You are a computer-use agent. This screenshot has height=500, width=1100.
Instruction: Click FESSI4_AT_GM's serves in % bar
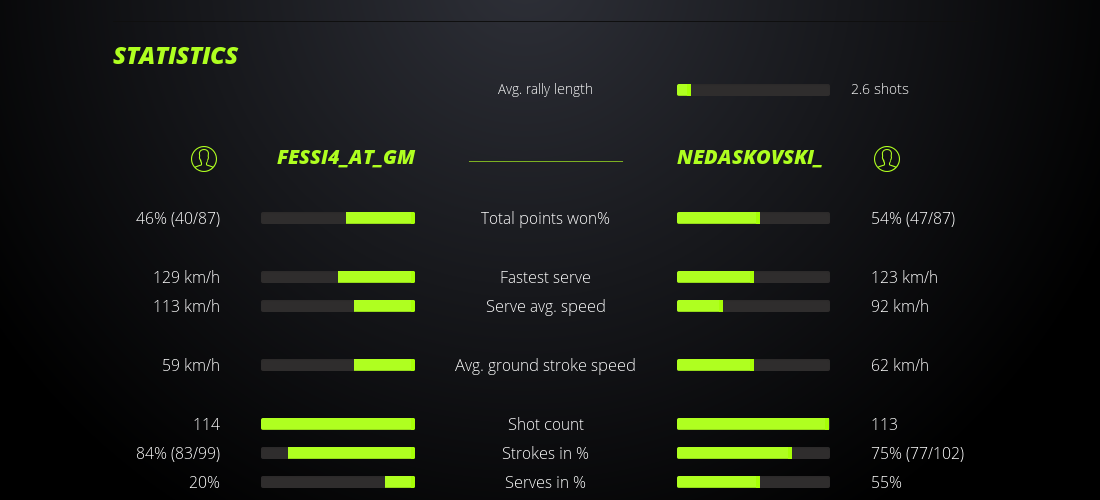(x=338, y=482)
